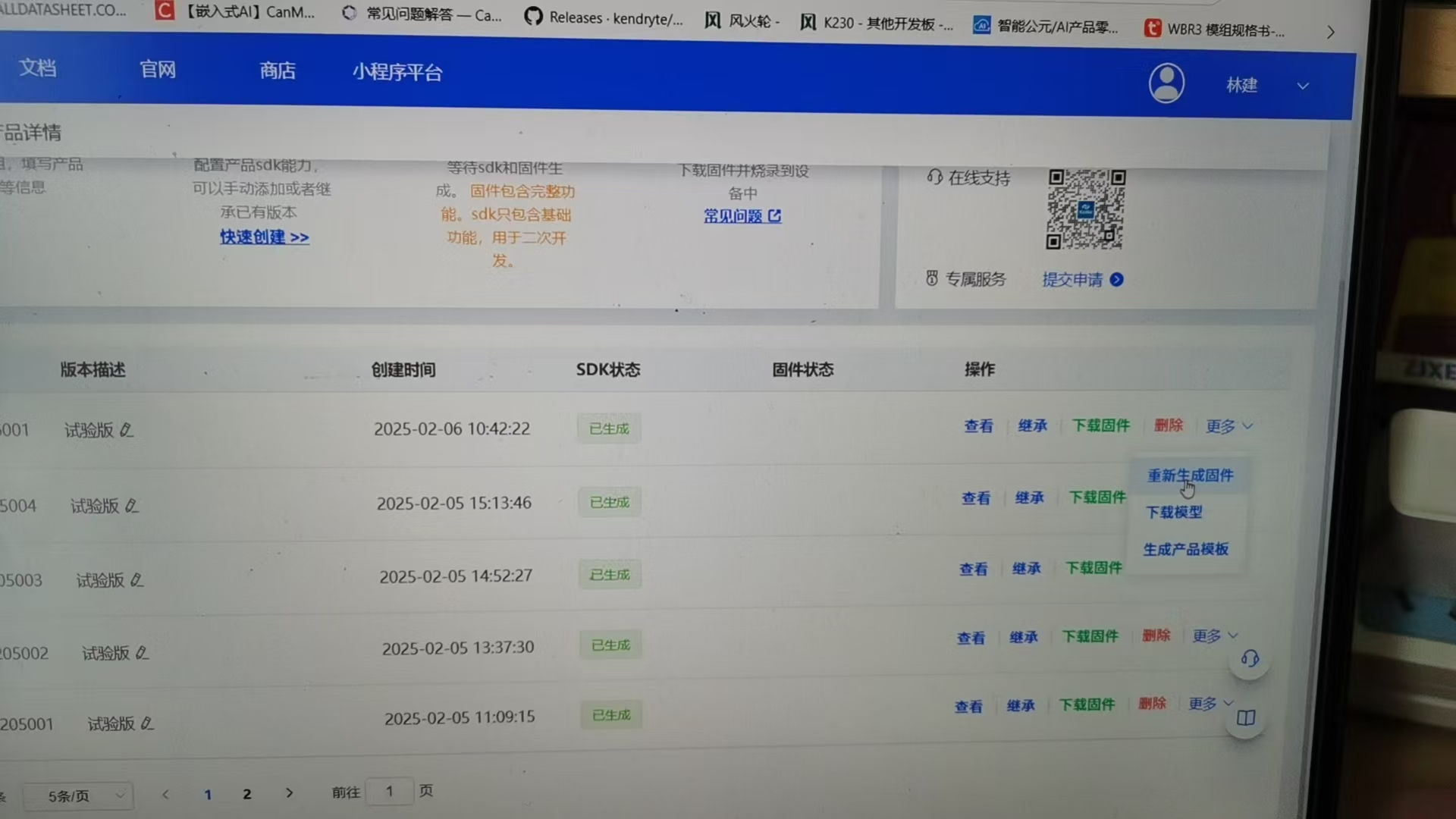Open the 5条/页 page size dropdown
Image resolution: width=1456 pixels, height=819 pixels.
point(78,795)
